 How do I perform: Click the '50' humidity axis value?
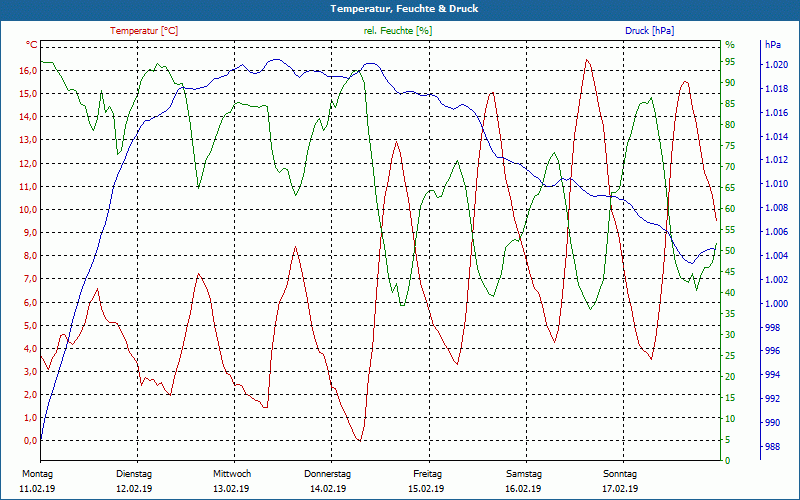[x=730, y=251]
